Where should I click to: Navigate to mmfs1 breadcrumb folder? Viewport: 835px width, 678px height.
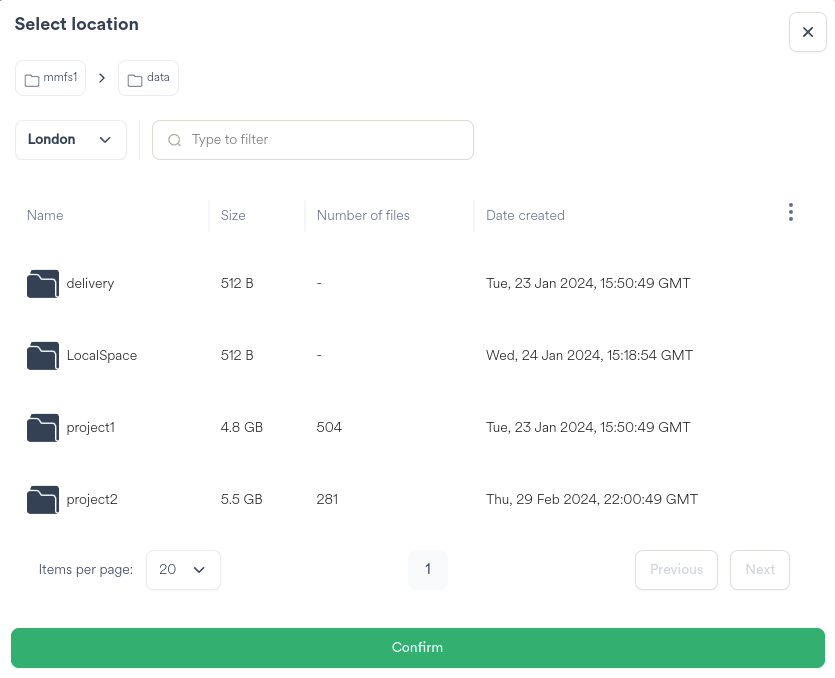[x=51, y=78]
